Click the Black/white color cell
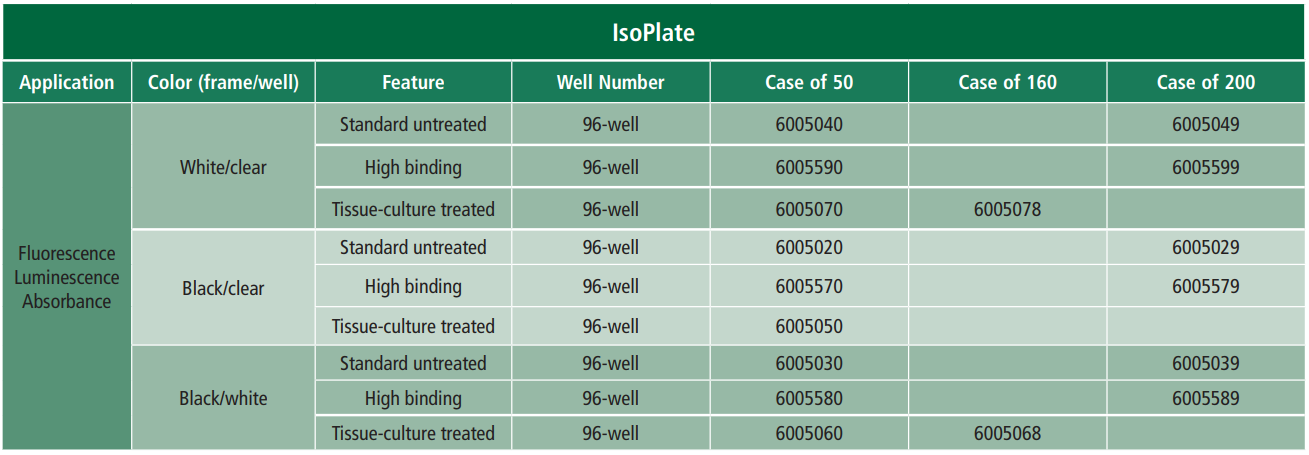Viewport: 1309px width, 455px height. (x=223, y=398)
